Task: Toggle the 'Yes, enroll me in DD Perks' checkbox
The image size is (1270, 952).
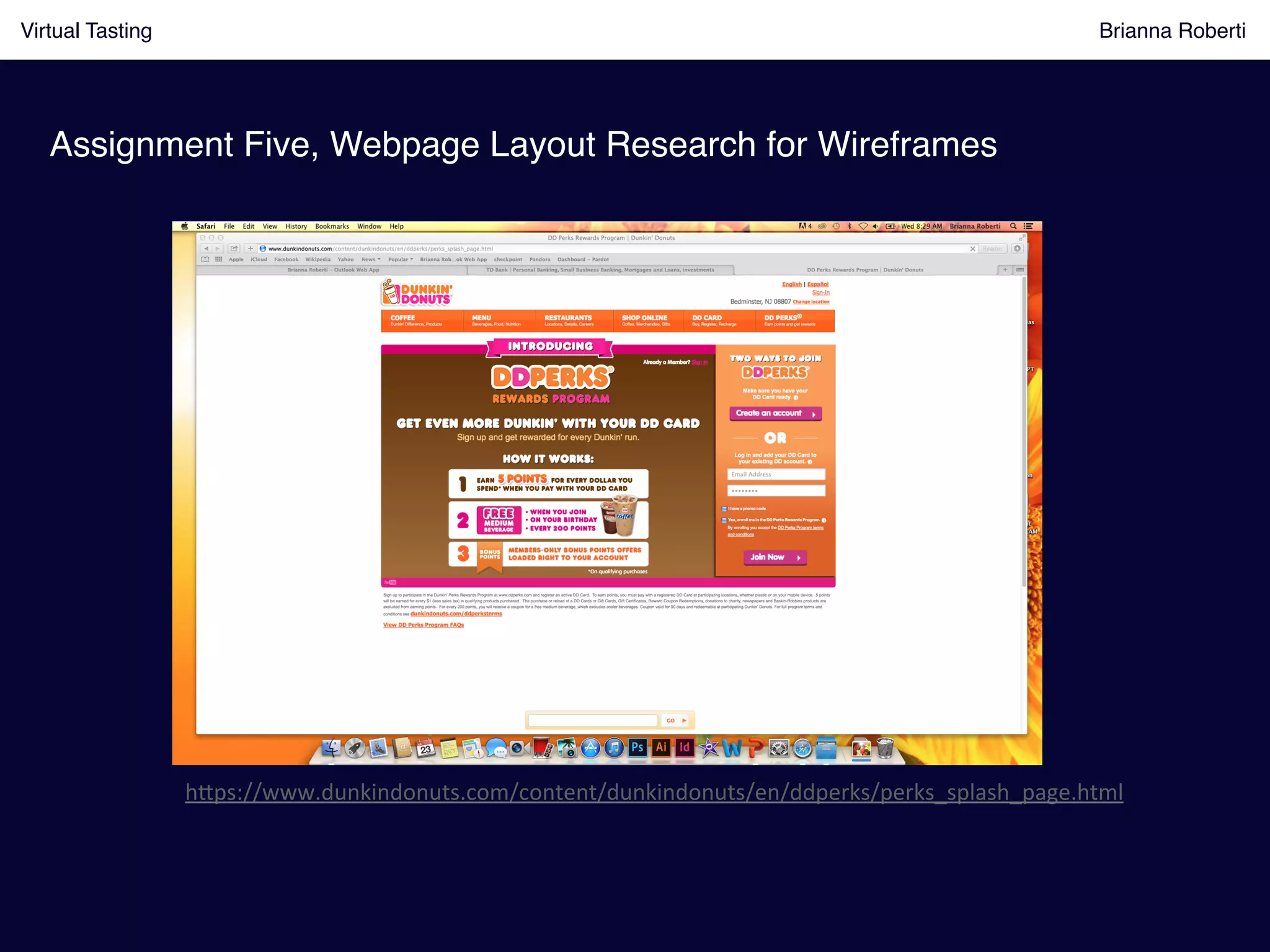Action: 724,520
